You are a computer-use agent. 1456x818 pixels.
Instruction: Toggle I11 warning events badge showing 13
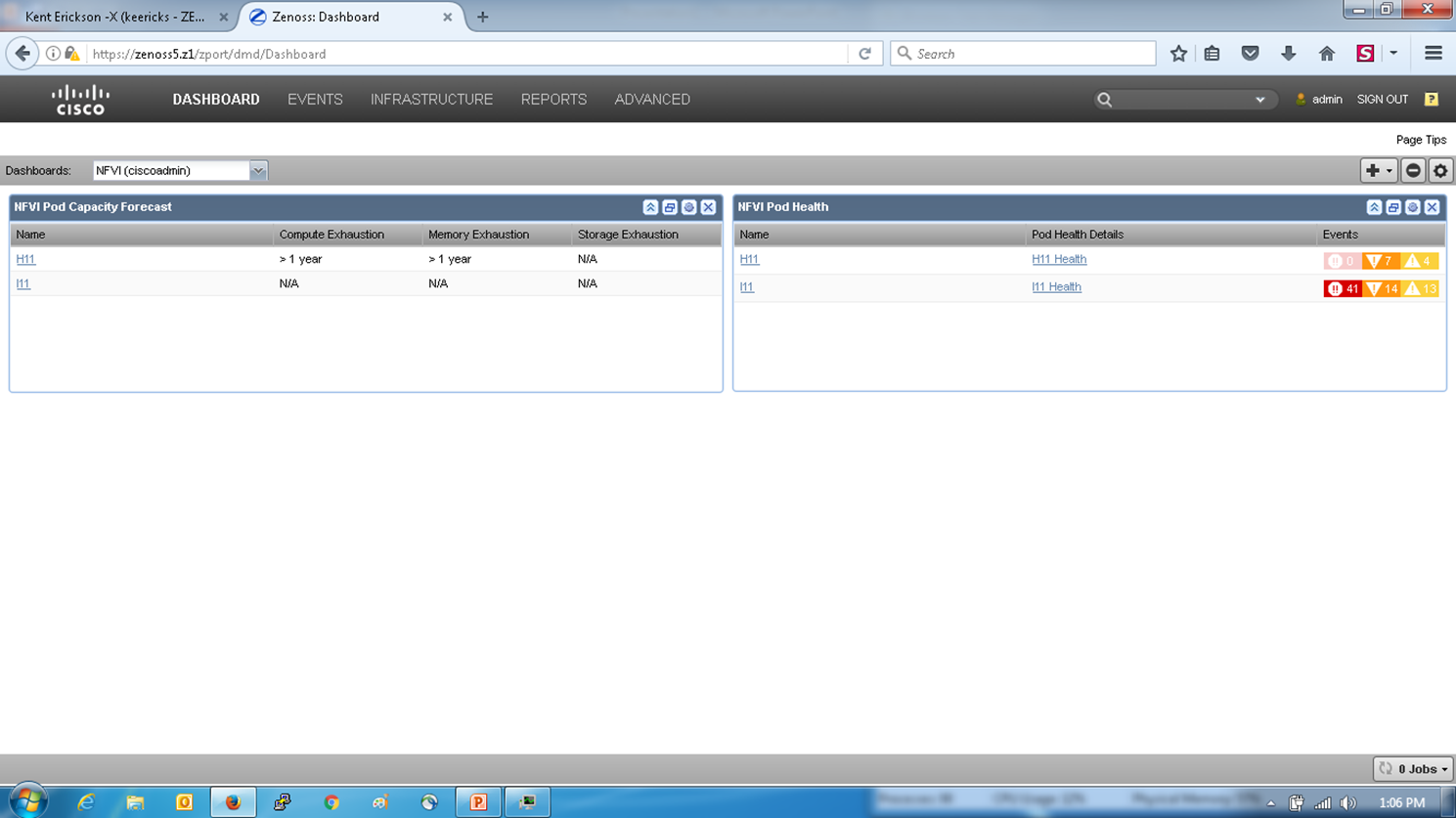point(1421,288)
